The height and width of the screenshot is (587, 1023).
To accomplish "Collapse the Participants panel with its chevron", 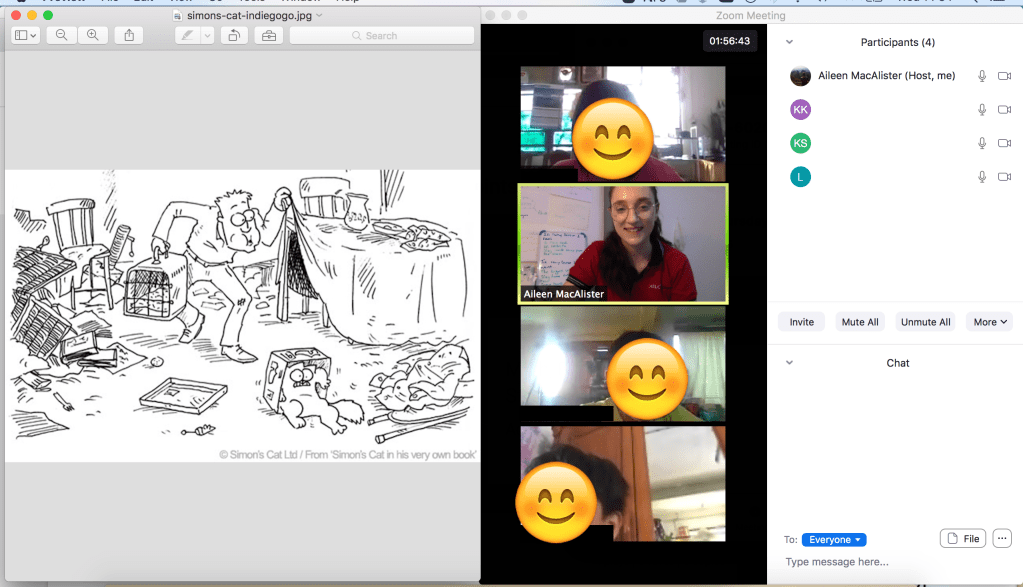I will tap(789, 42).
